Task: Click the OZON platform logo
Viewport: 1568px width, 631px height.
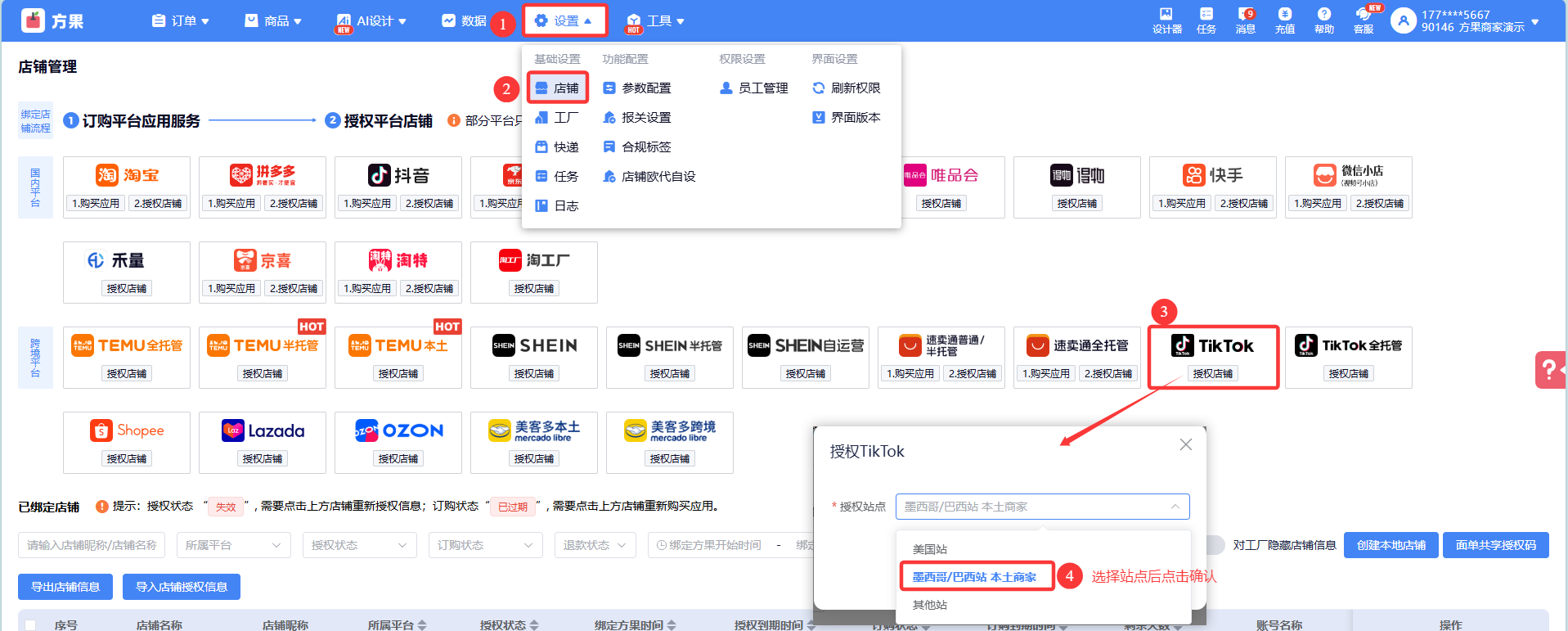Action: click(398, 430)
